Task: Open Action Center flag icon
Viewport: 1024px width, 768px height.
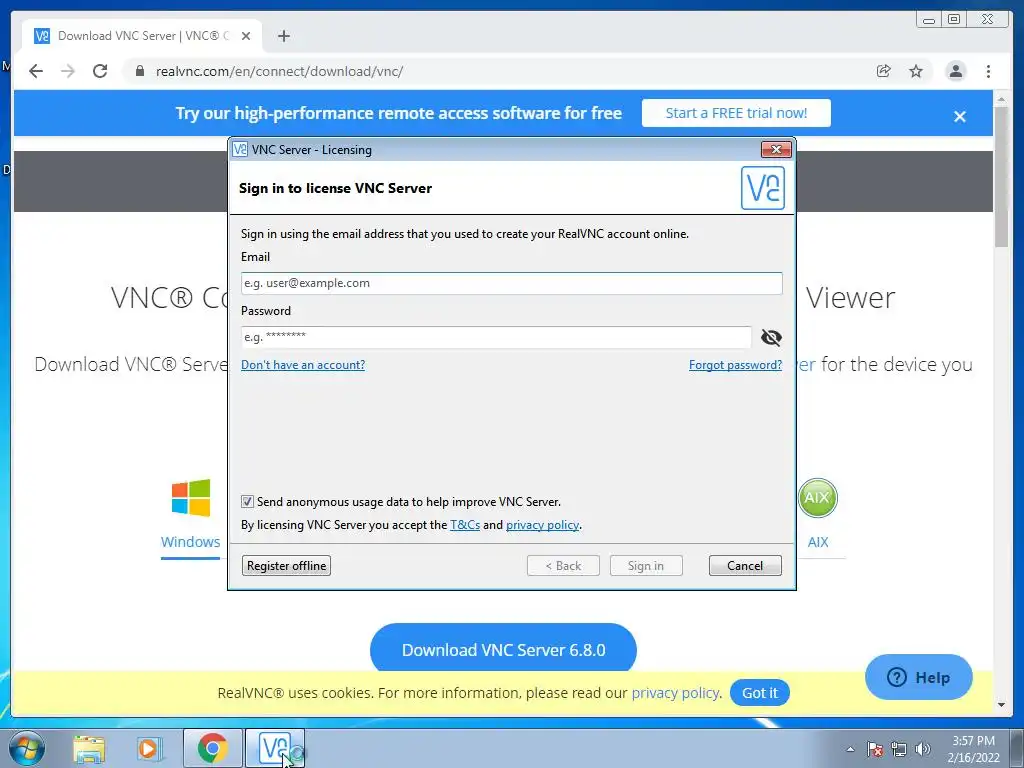Action: [x=875, y=749]
